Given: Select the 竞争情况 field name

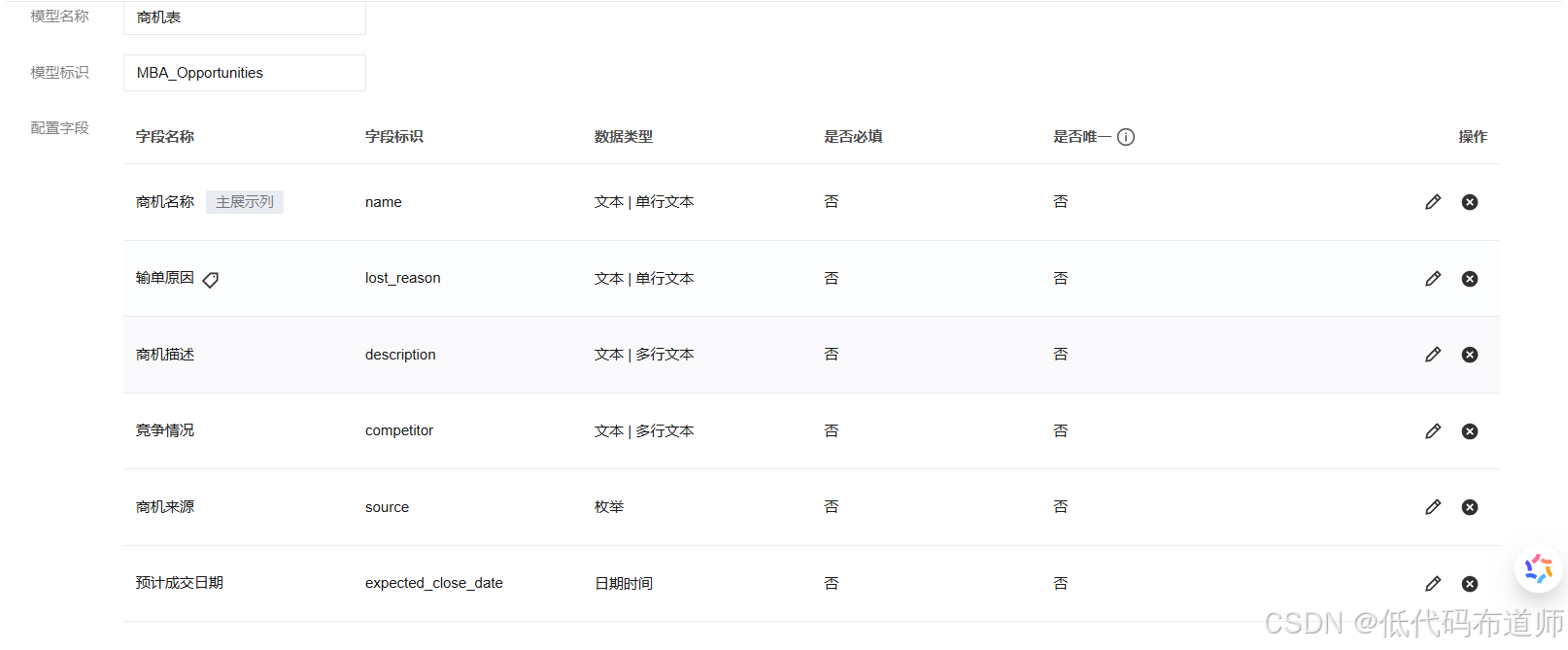Looking at the screenshot, I should (x=165, y=430).
